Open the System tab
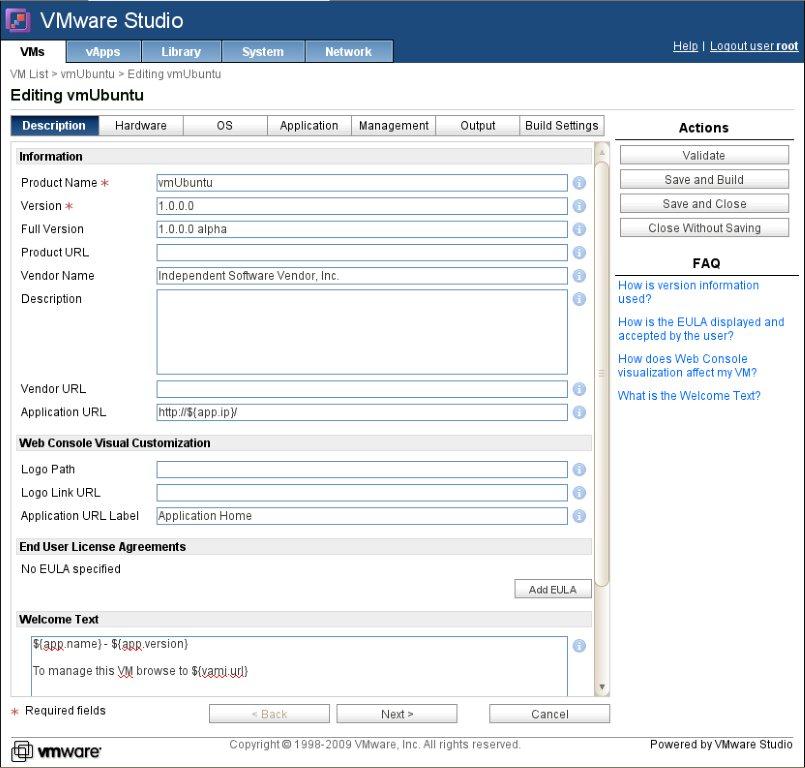Viewport: 805px width, 768px height. coord(263,52)
